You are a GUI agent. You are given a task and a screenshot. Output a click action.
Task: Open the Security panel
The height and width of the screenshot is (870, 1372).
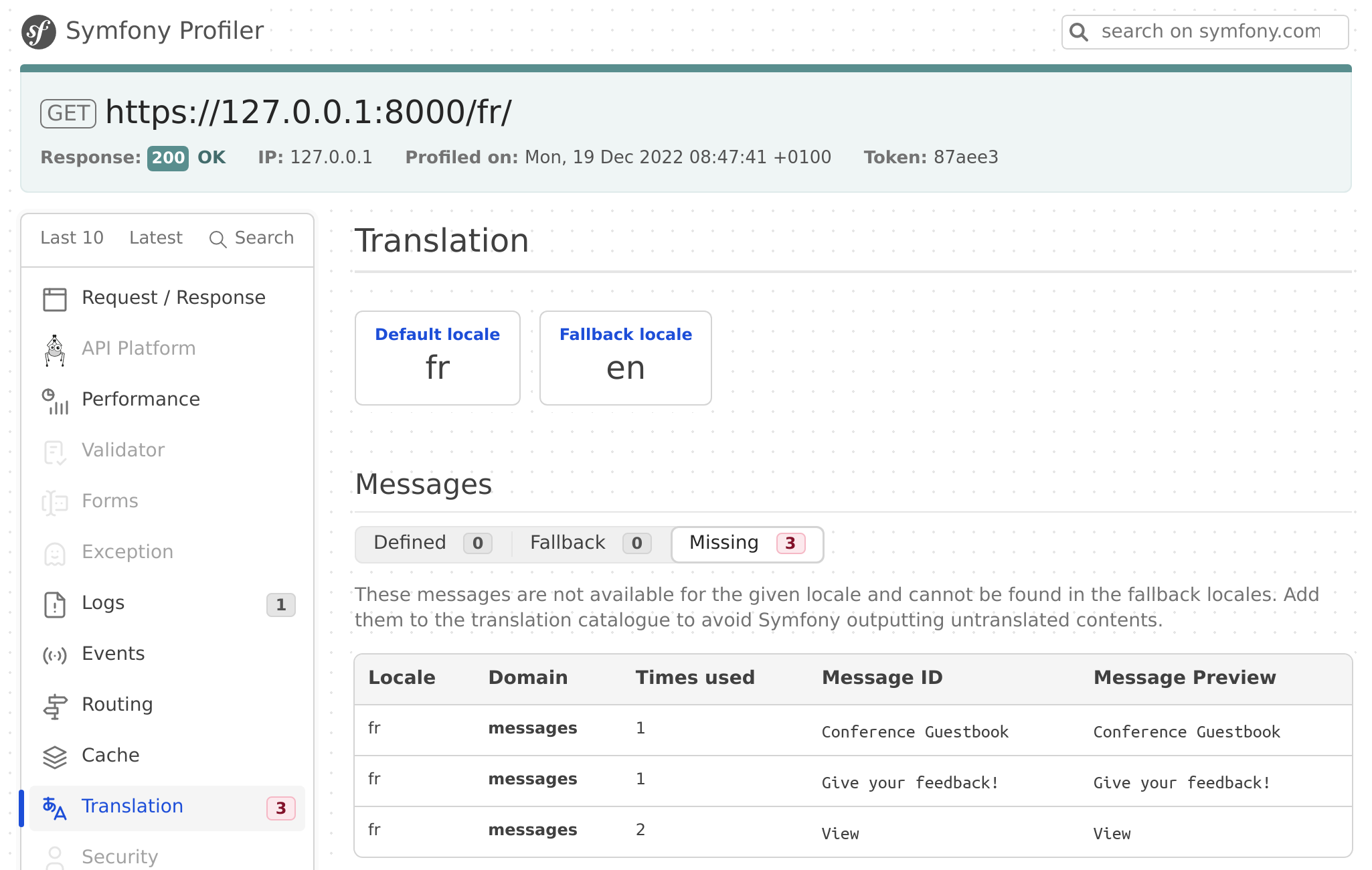tap(119, 857)
